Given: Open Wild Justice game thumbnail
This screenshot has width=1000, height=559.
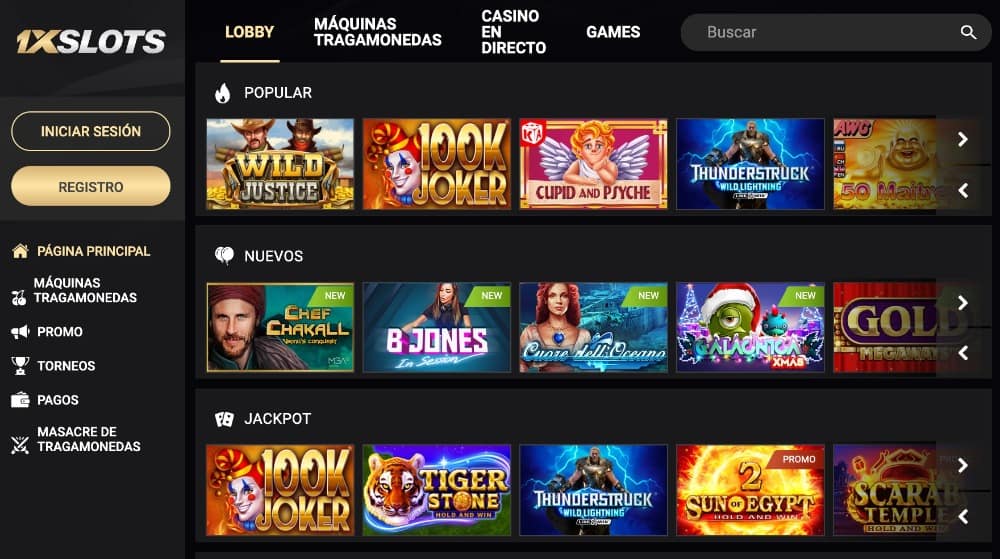Looking at the screenshot, I should pos(280,164).
